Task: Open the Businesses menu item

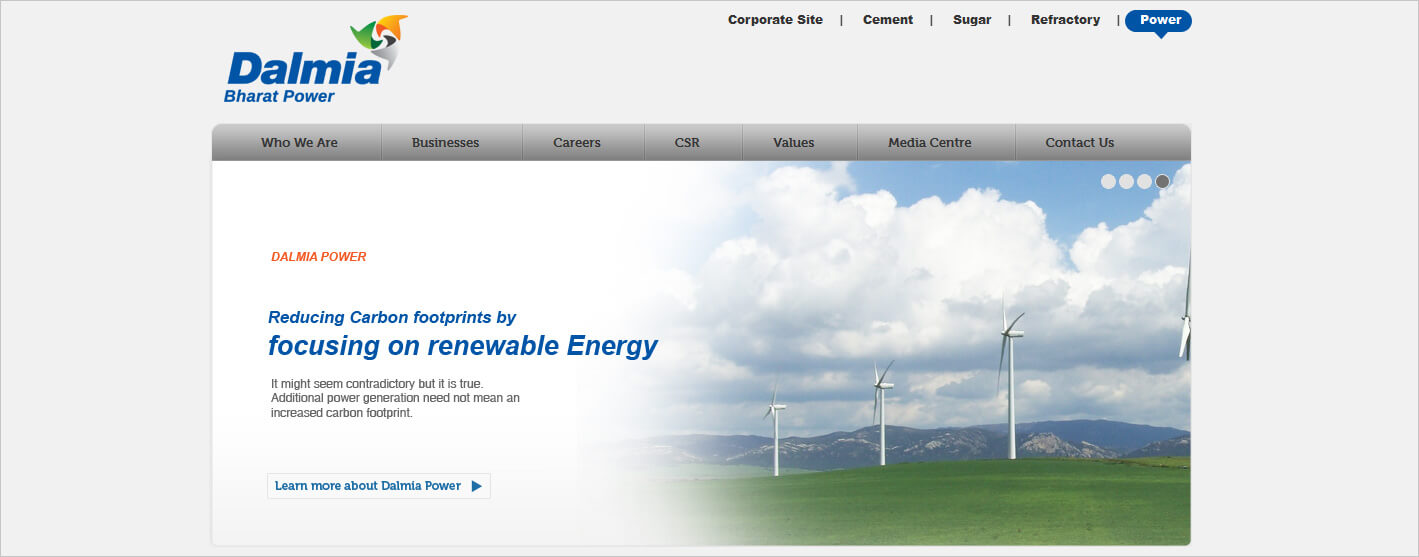Action: tap(445, 143)
